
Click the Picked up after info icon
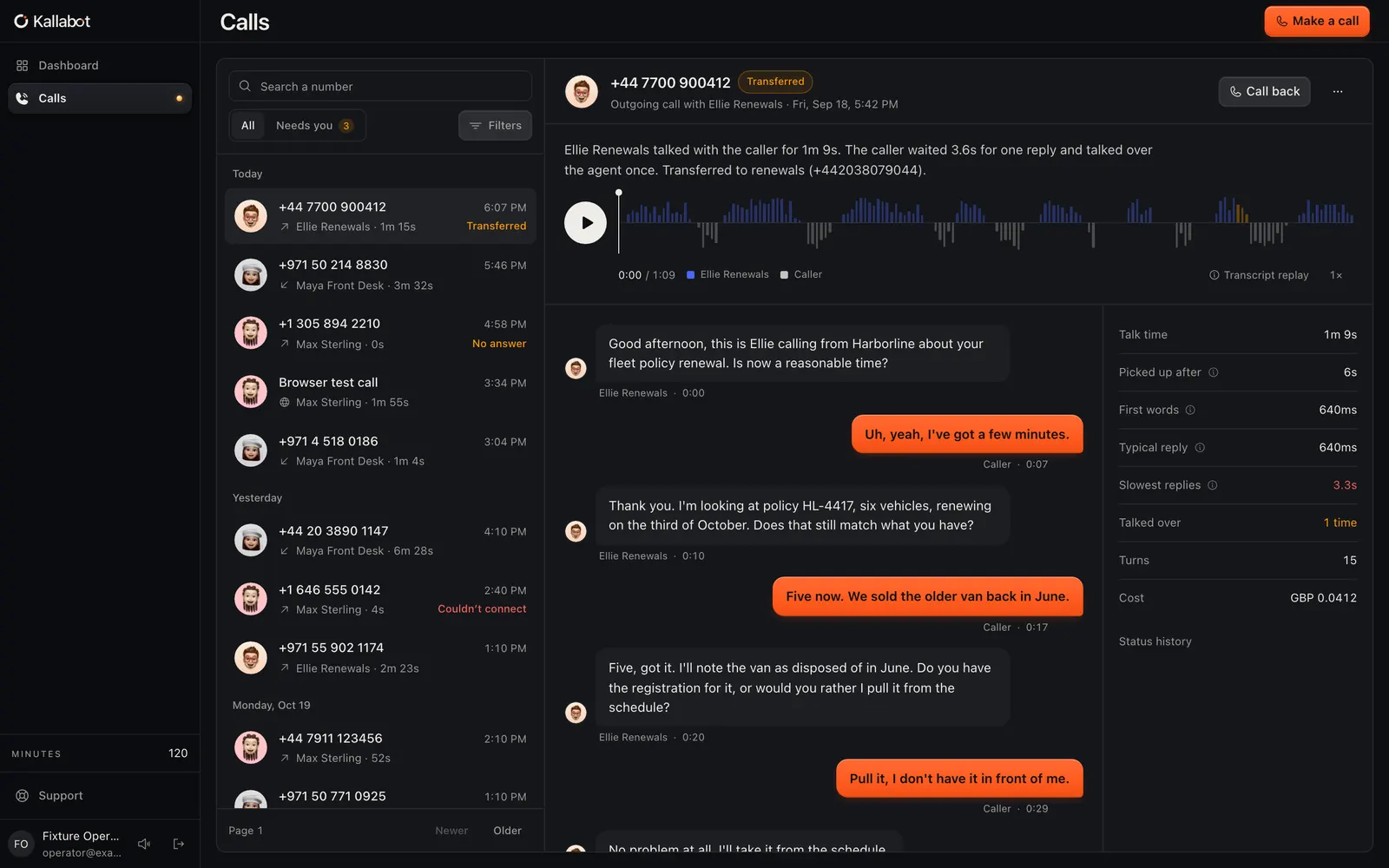[1214, 372]
